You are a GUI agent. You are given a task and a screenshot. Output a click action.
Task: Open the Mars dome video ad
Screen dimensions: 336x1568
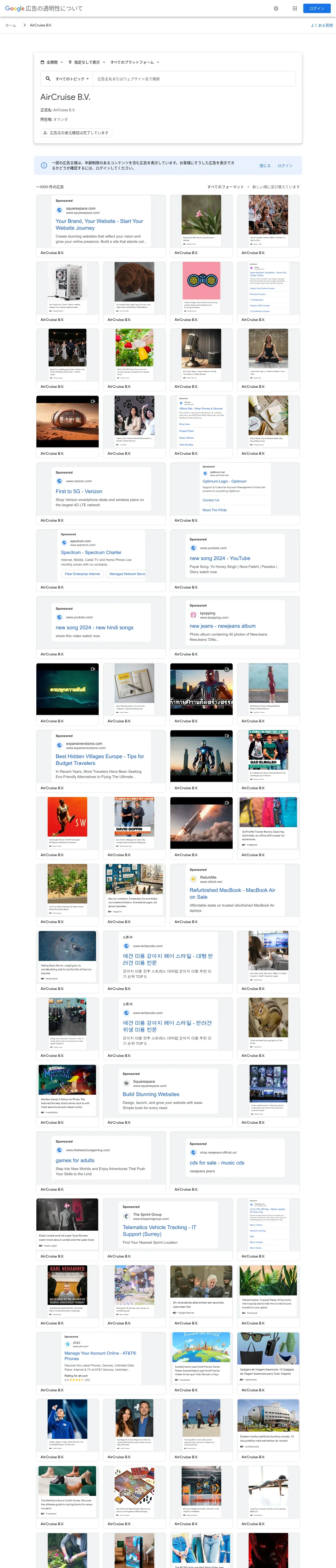point(67,427)
